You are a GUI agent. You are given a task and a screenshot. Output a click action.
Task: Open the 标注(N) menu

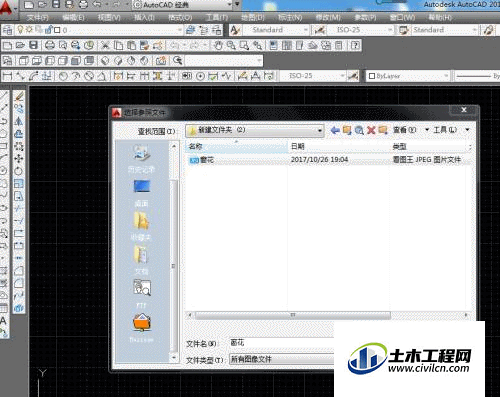(290, 17)
